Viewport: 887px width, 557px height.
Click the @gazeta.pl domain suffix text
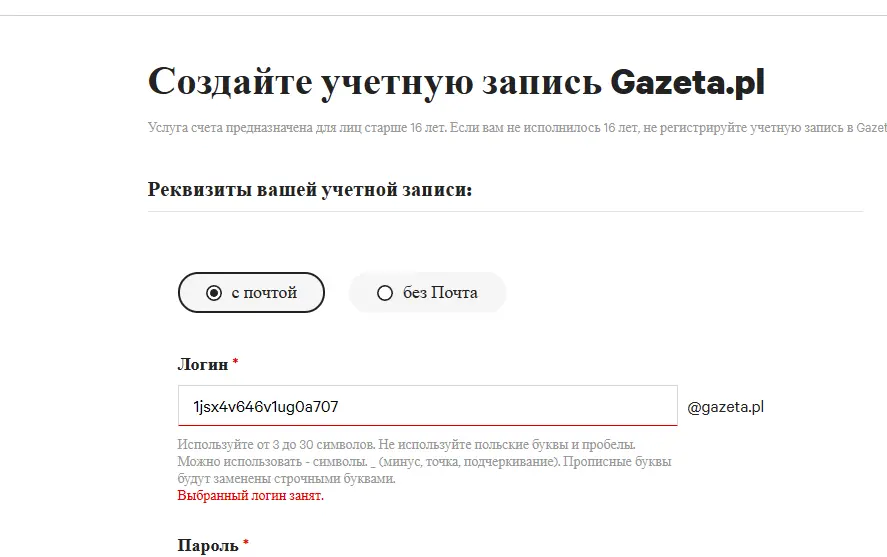[725, 407]
